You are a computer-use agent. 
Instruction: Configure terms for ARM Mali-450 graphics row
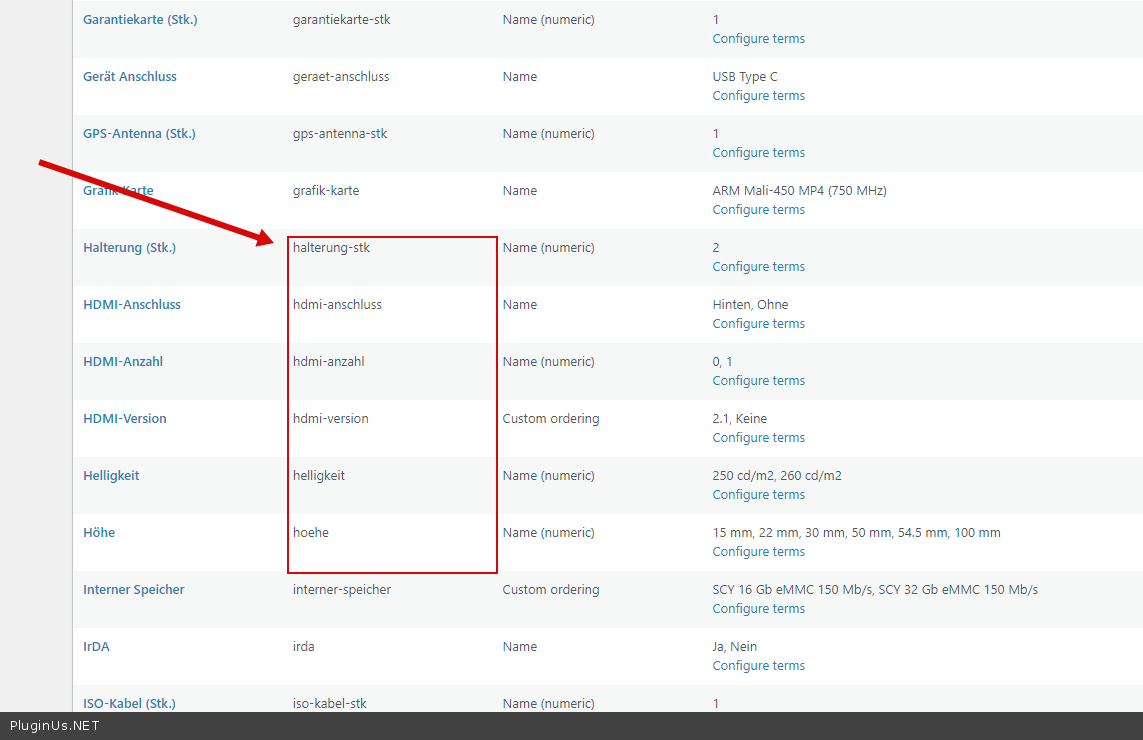(758, 210)
